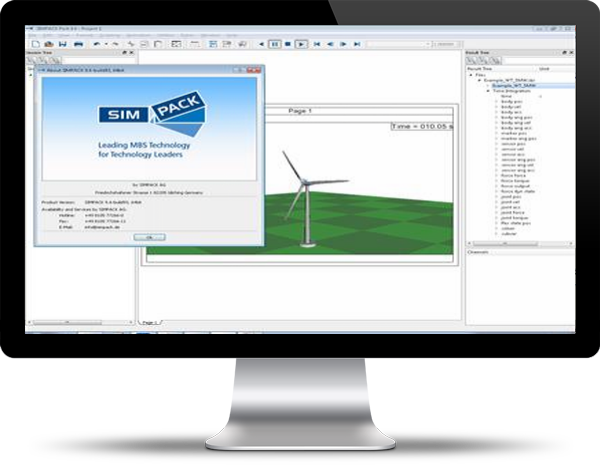Select the force torque row
The image size is (600, 466).
[x=515, y=181]
